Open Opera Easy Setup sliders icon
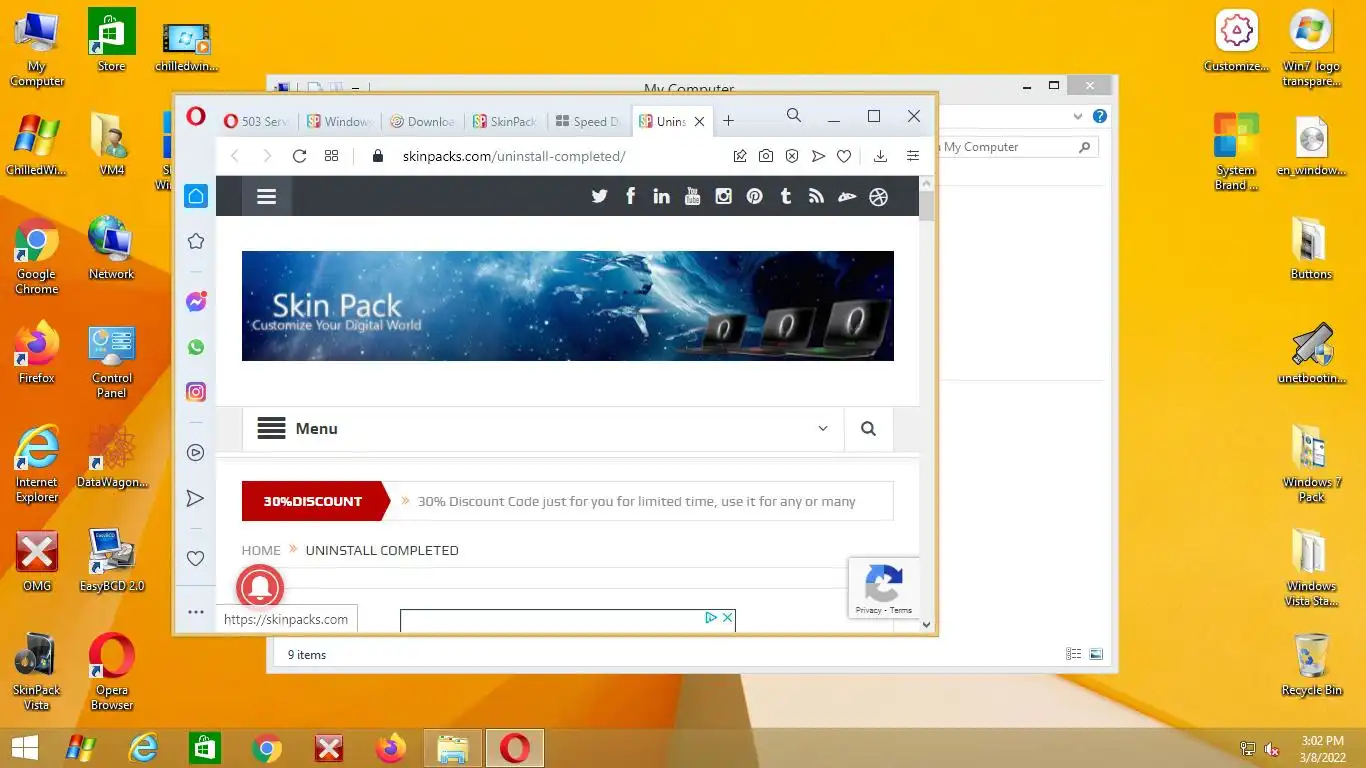 tap(912, 156)
